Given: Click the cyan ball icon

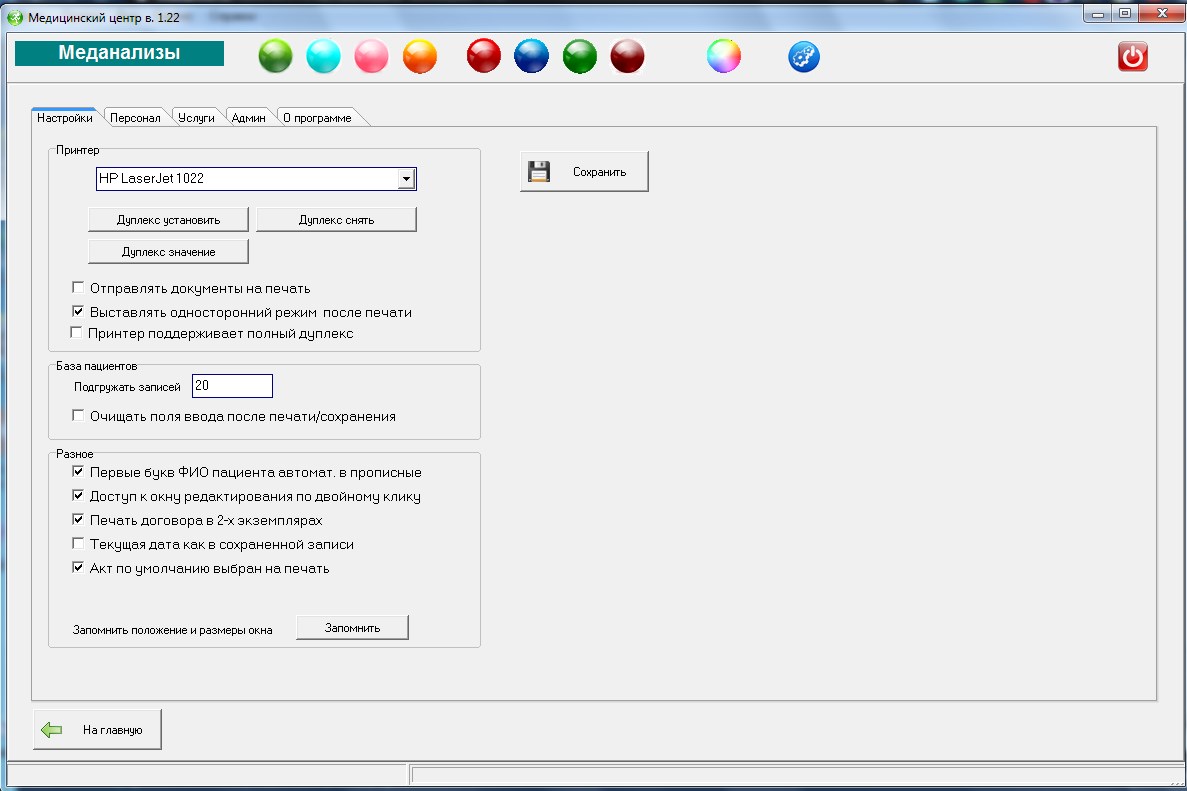Looking at the screenshot, I should coord(323,57).
